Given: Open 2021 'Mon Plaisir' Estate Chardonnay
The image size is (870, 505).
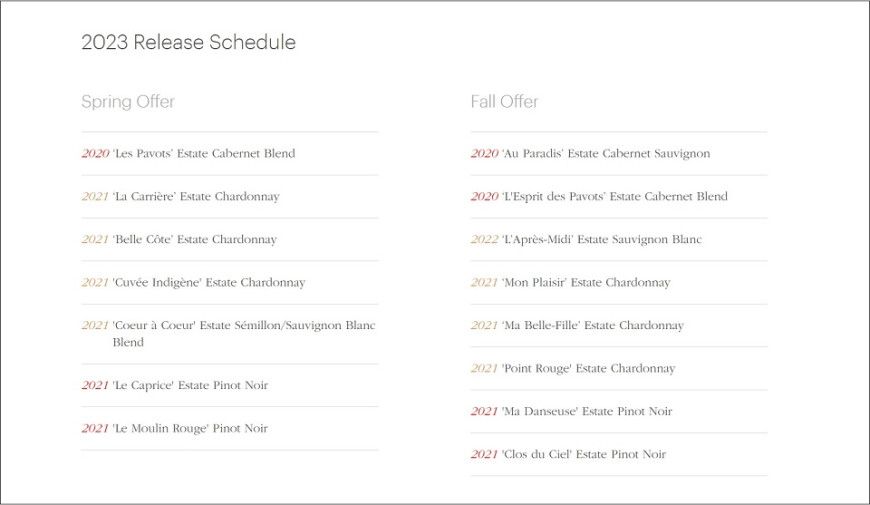Looking at the screenshot, I should point(570,282).
